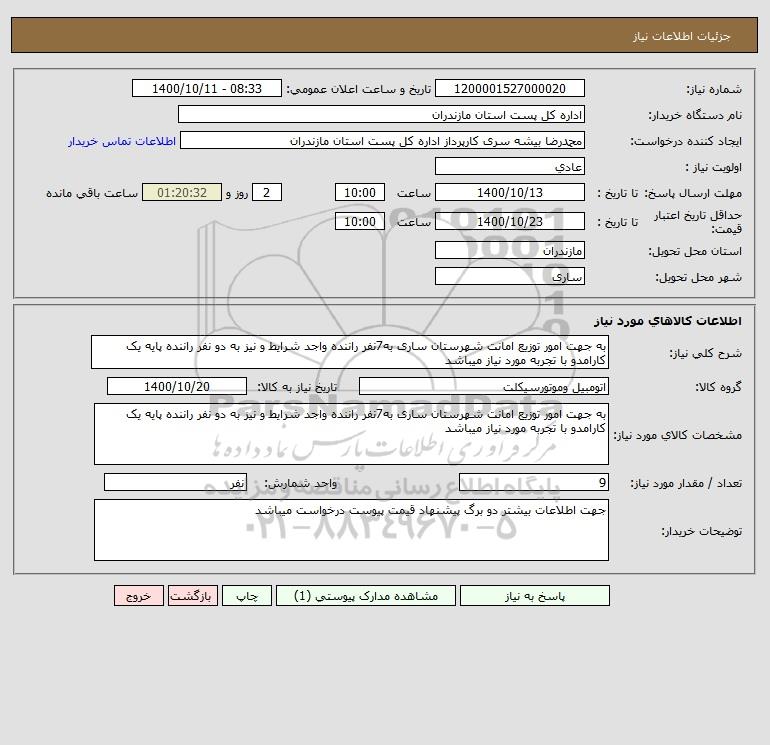The image size is (770, 745).
Task: Click the goods specifications text area
Action: tap(351, 434)
